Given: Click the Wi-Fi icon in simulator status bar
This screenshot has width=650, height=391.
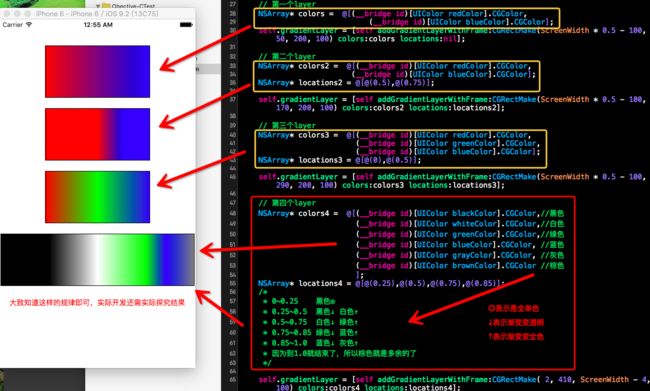Looking at the screenshot, I should click(x=29, y=25).
